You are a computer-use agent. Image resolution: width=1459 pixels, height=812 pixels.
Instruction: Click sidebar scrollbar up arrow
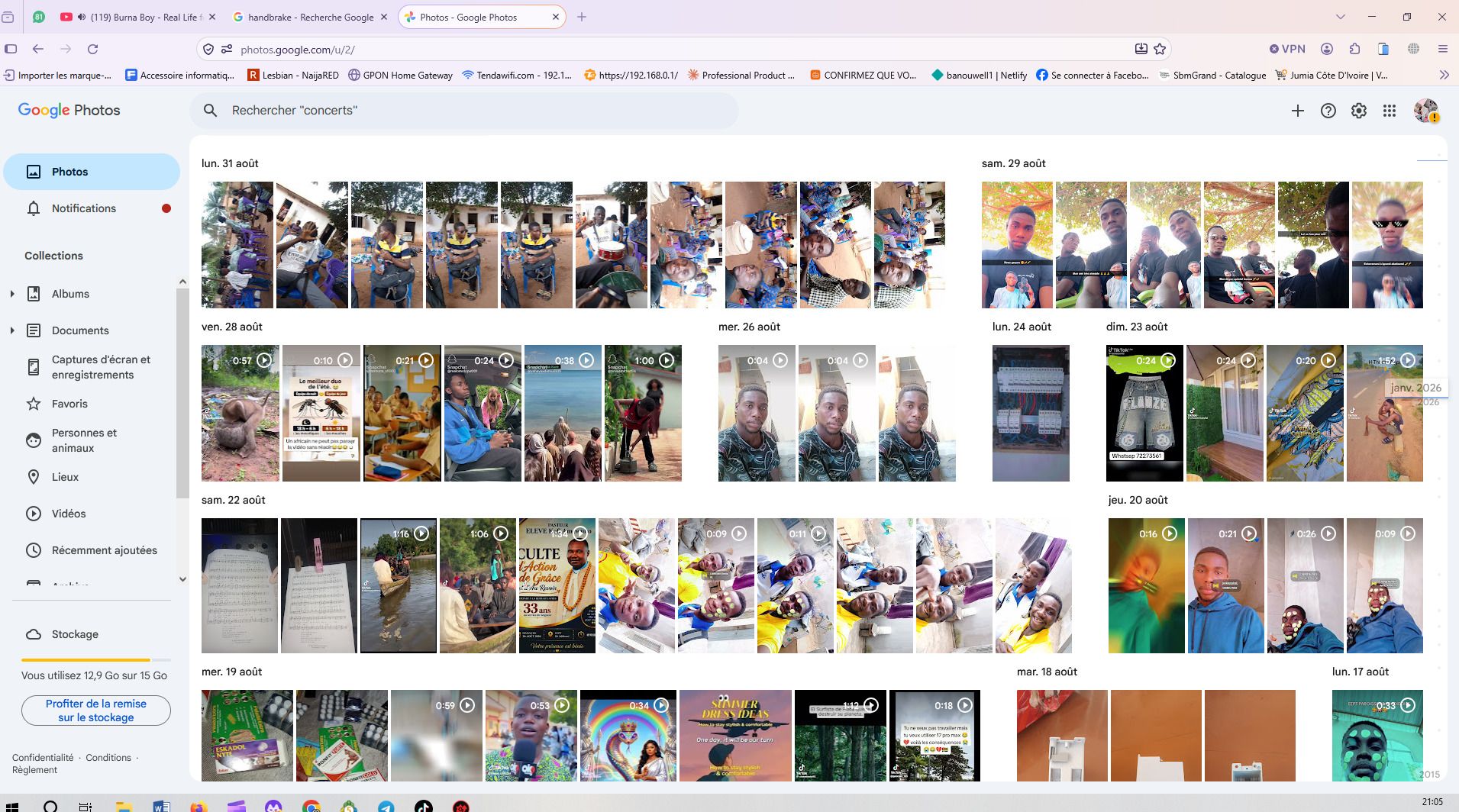(182, 282)
